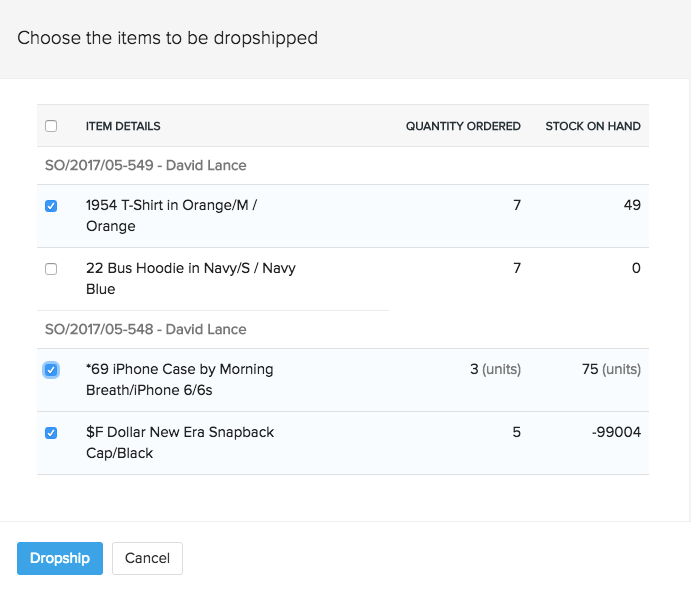Toggle the select-all checkbox in table header
This screenshot has width=691, height=592.
[51, 126]
